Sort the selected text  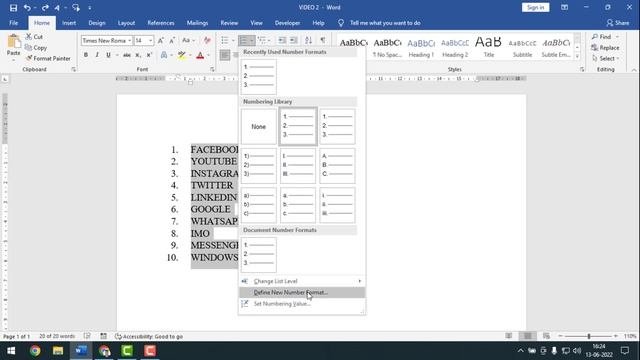pyautogui.click(x=309, y=40)
